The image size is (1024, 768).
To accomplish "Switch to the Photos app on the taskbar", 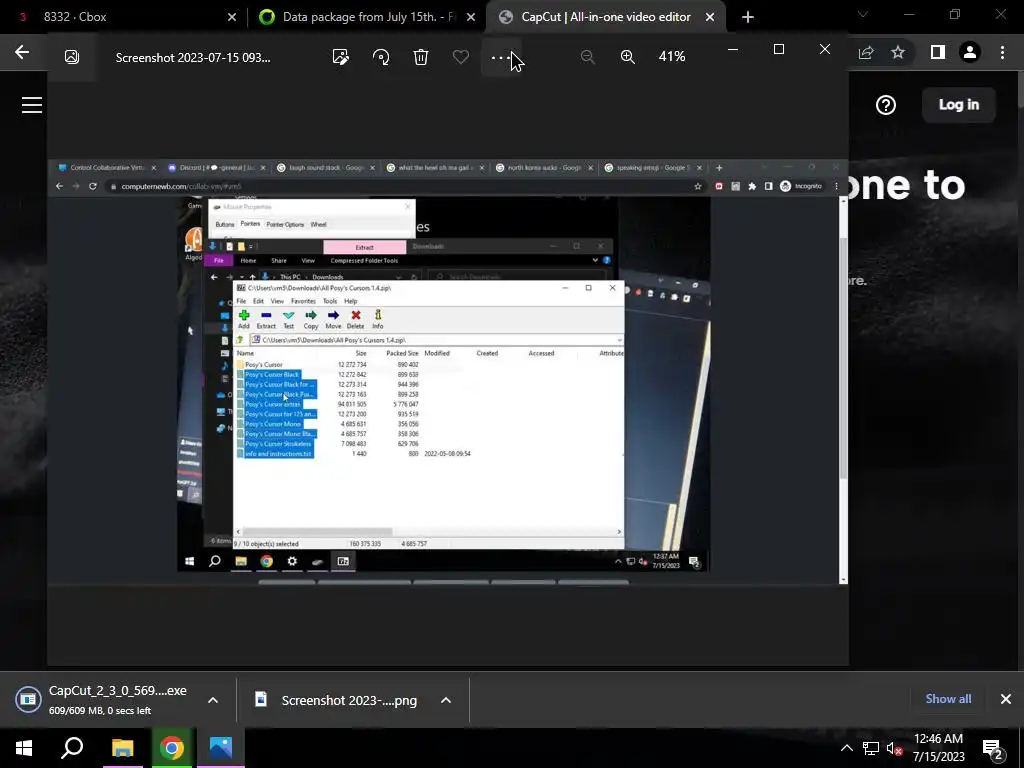I will 221,748.
